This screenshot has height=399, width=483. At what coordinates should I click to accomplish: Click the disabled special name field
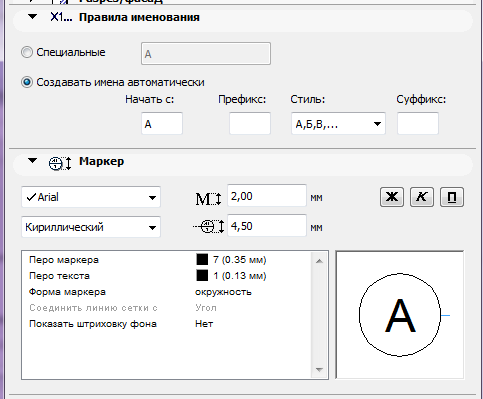206,53
